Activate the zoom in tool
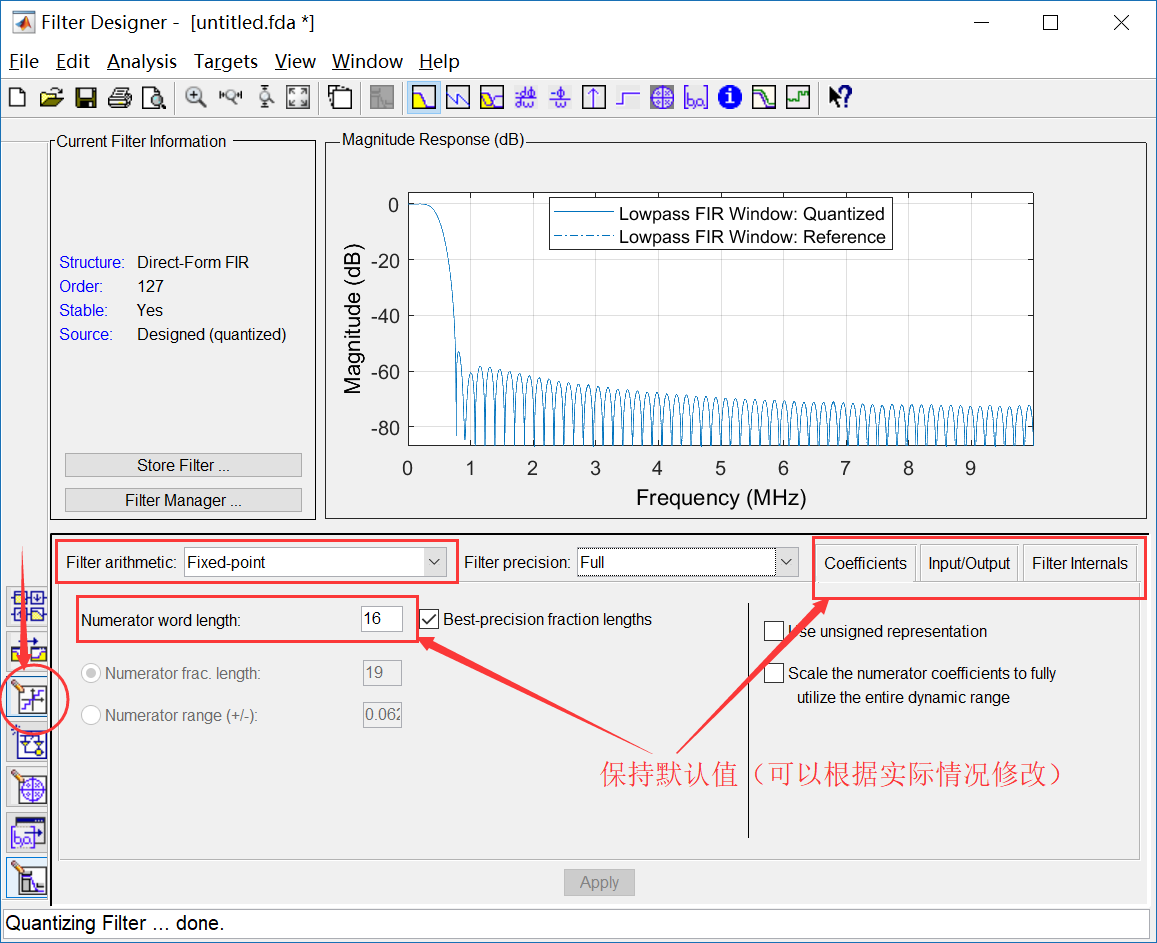The height and width of the screenshot is (943, 1157). [x=196, y=97]
